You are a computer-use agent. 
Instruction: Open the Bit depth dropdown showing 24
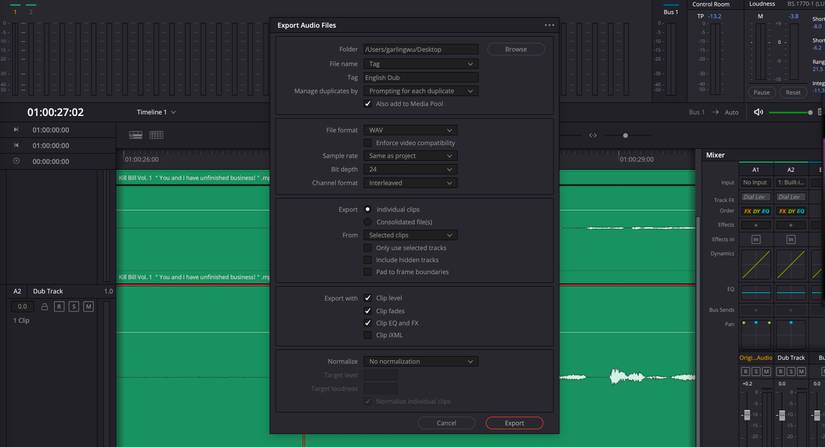pyautogui.click(x=410, y=169)
